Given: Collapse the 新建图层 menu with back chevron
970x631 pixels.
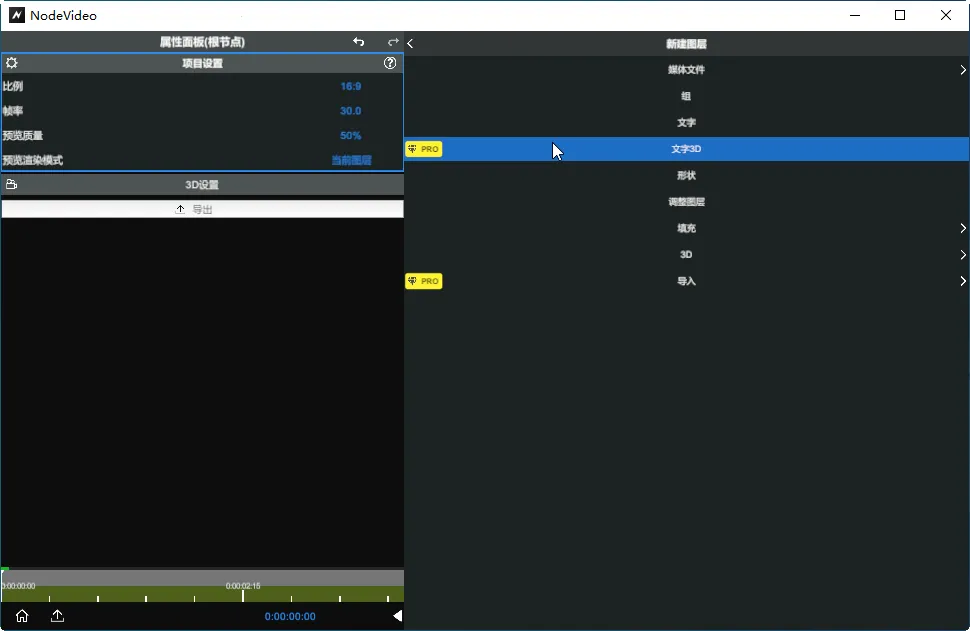Looking at the screenshot, I should click(x=410, y=43).
